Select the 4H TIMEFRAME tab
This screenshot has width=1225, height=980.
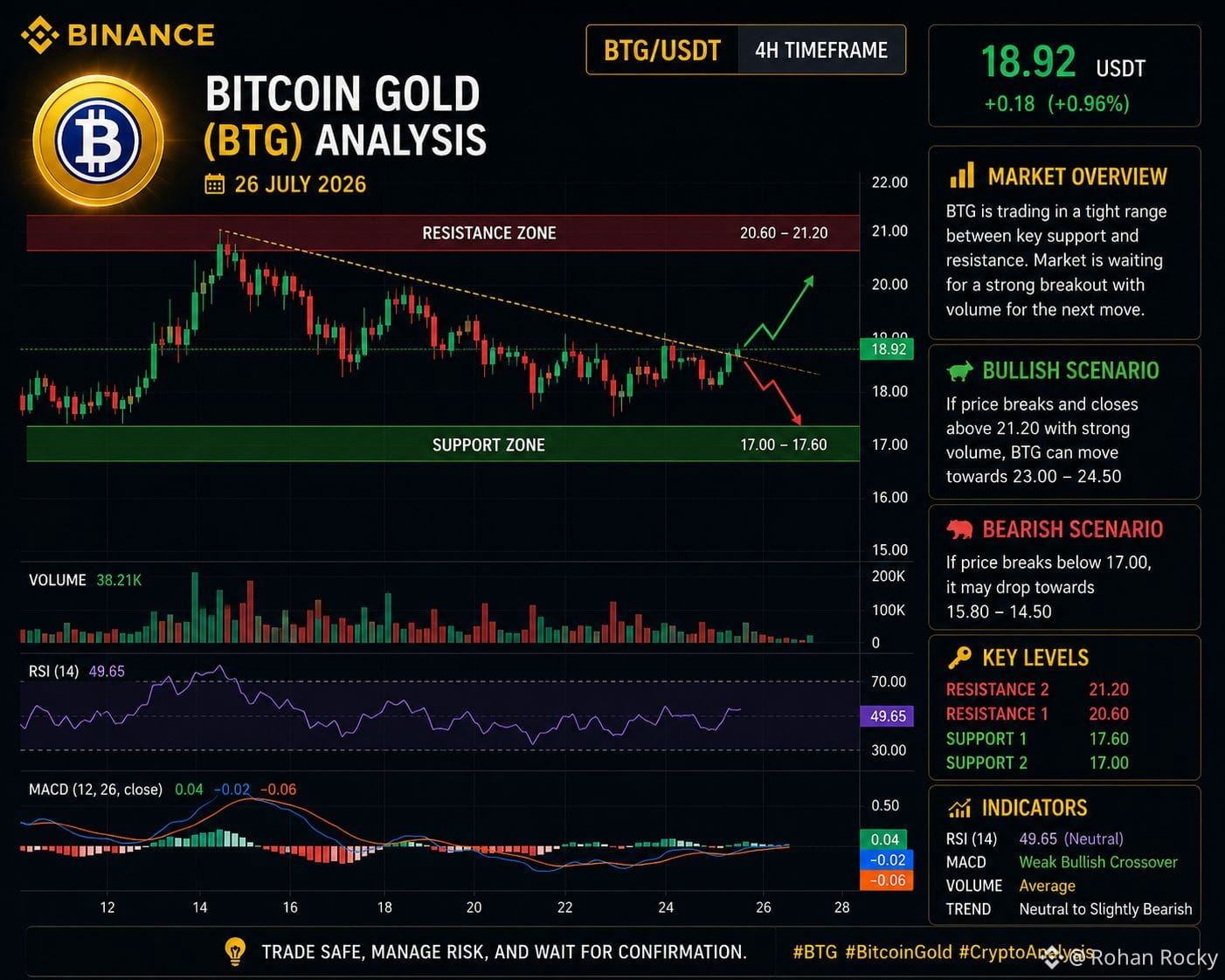pos(821,51)
